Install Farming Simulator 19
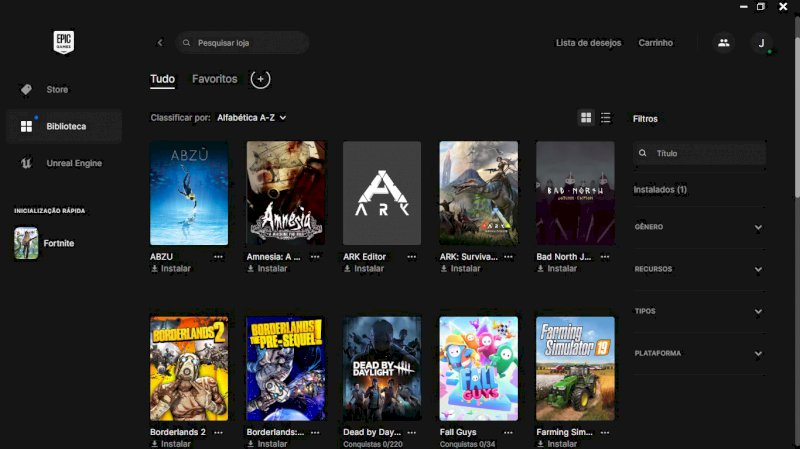 pyautogui.click(x=557, y=444)
